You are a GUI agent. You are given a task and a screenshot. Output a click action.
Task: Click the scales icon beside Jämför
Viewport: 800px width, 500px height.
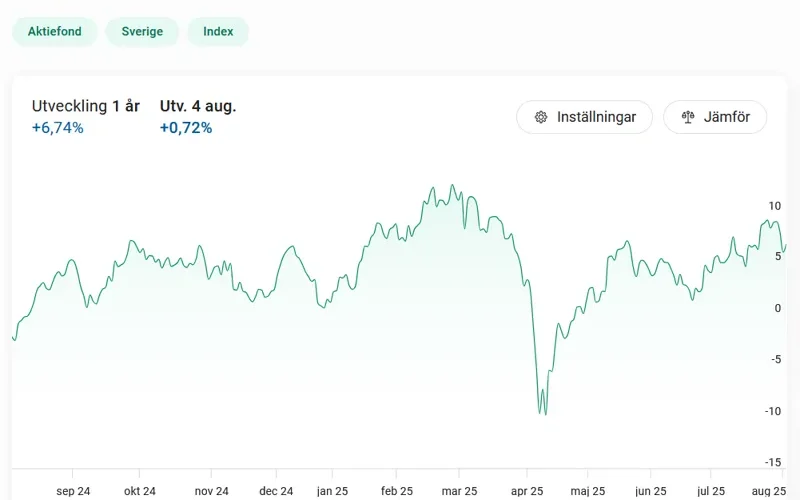[687, 117]
